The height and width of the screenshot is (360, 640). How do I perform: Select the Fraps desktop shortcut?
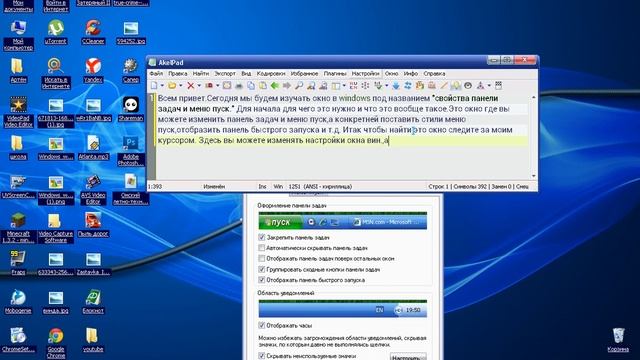18,262
